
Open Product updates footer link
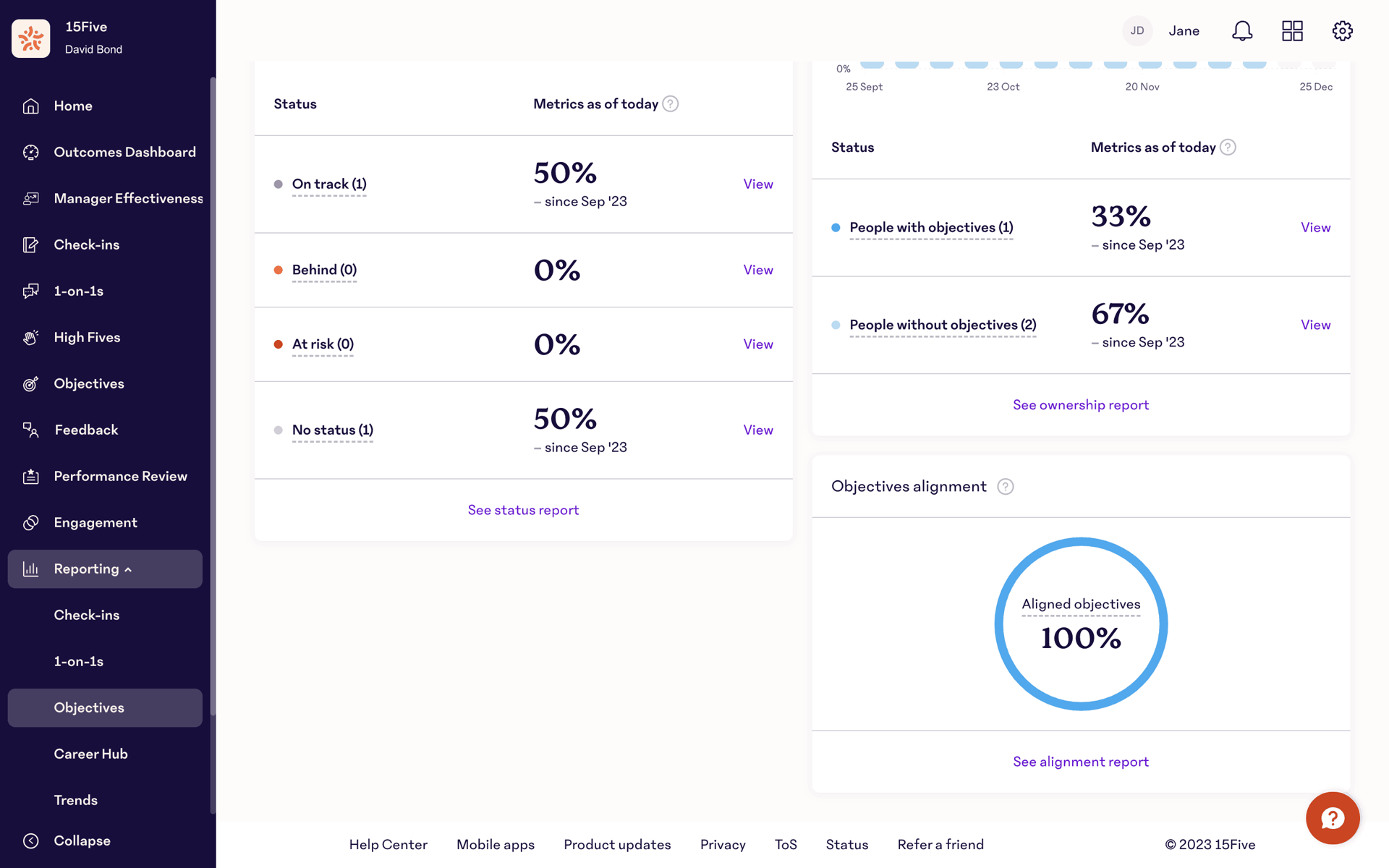tap(617, 845)
